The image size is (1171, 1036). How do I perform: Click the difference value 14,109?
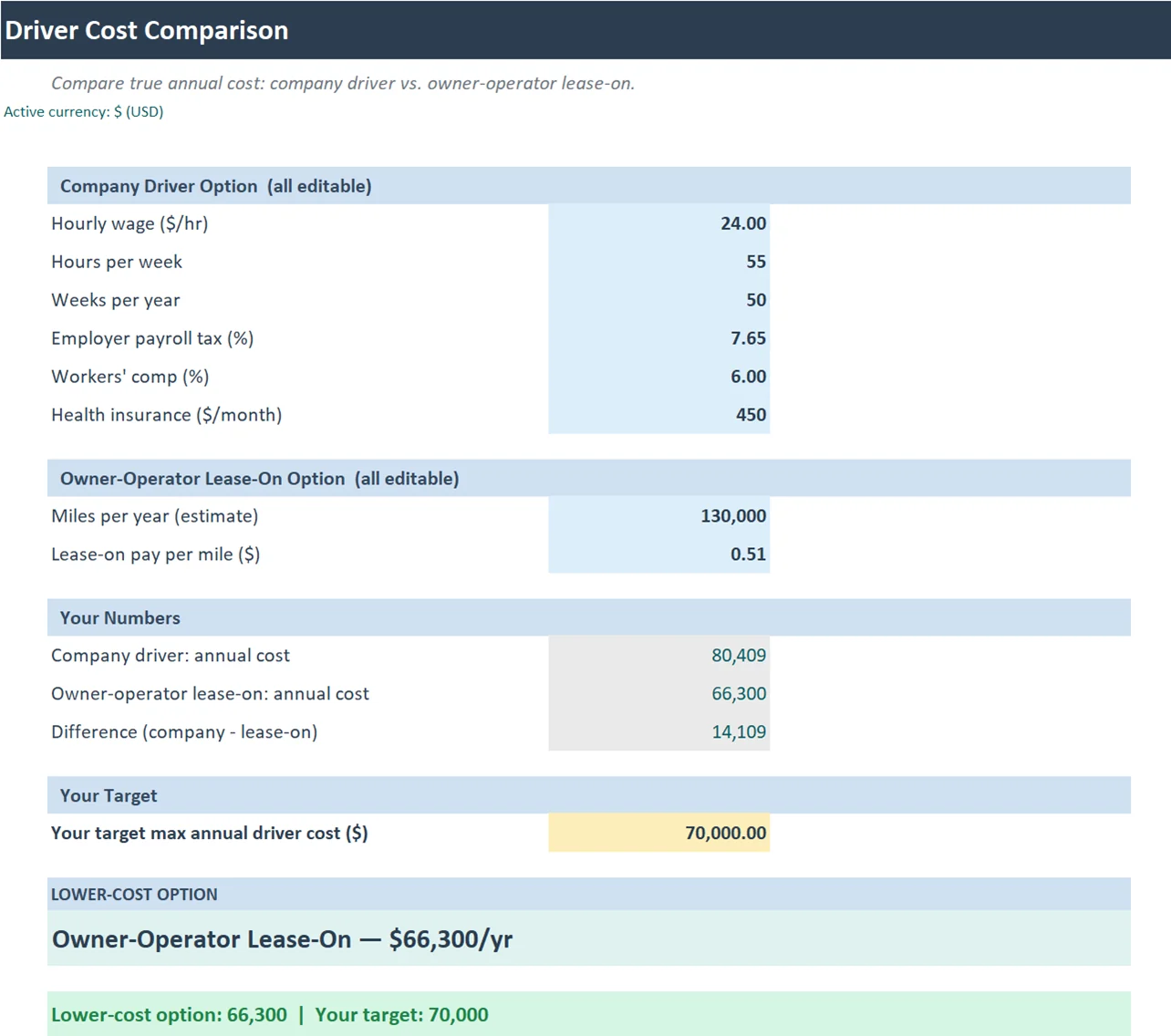click(x=658, y=732)
